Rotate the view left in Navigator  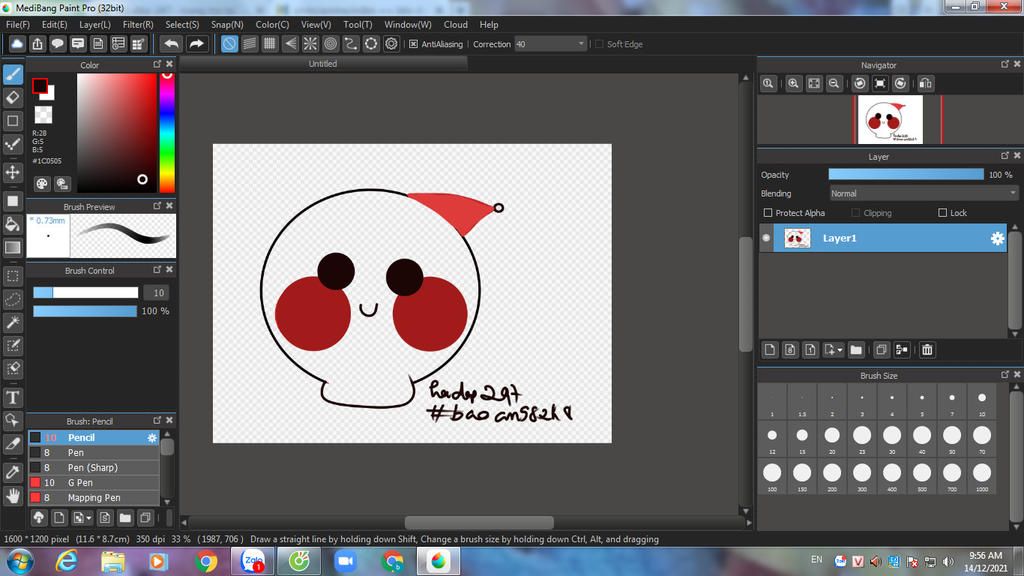pos(860,84)
